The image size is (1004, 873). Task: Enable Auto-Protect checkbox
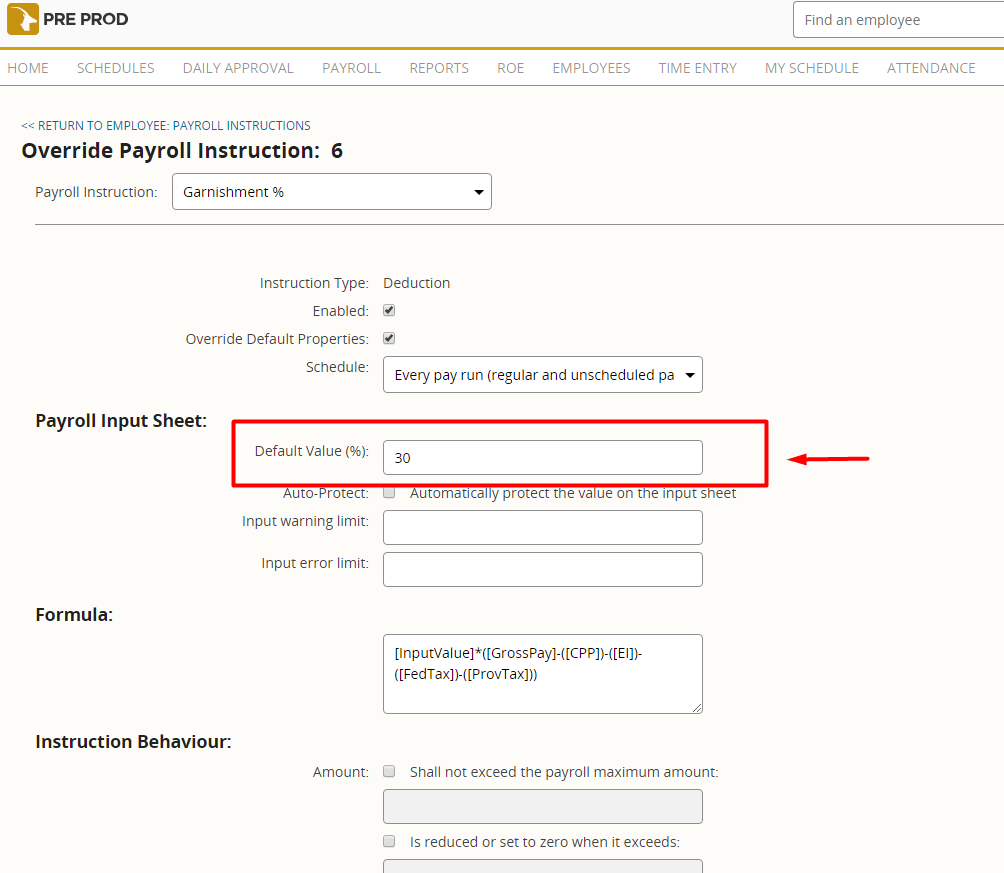coord(389,493)
